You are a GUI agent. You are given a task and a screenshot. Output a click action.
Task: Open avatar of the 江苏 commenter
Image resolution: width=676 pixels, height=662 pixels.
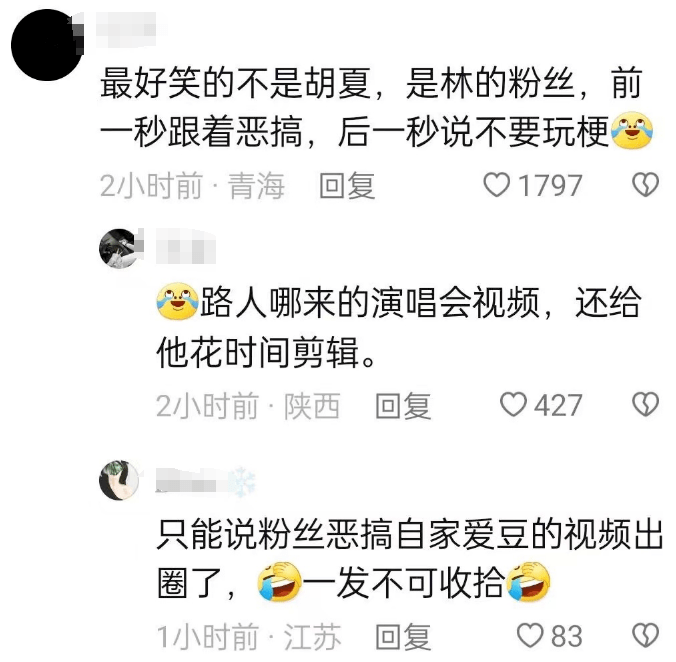pyautogui.click(x=119, y=480)
